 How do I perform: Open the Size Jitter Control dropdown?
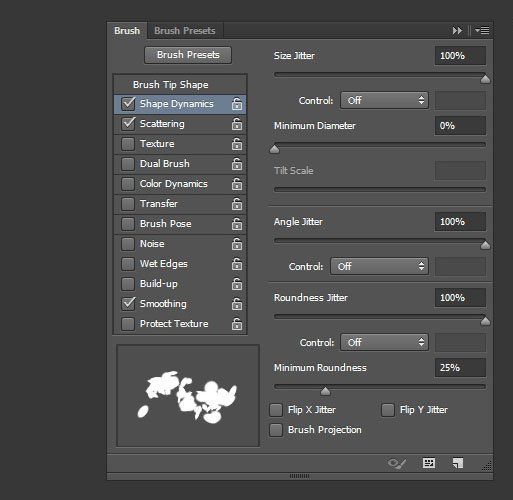tap(384, 100)
